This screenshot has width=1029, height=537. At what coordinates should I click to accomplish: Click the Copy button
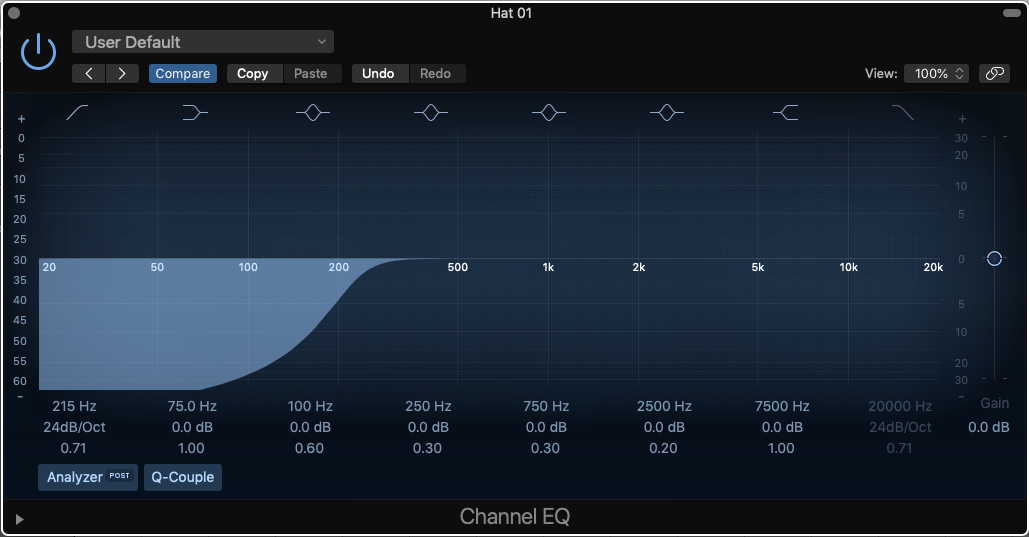tap(253, 74)
